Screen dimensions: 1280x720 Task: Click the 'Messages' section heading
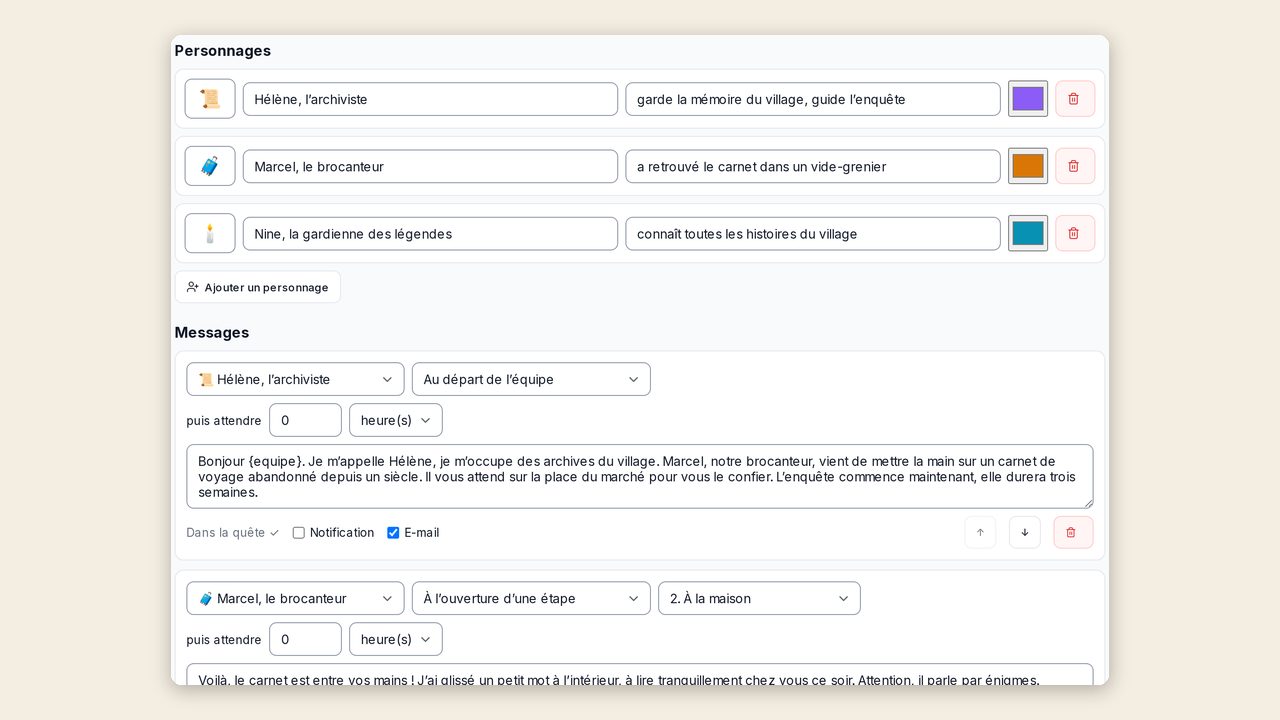coord(212,332)
